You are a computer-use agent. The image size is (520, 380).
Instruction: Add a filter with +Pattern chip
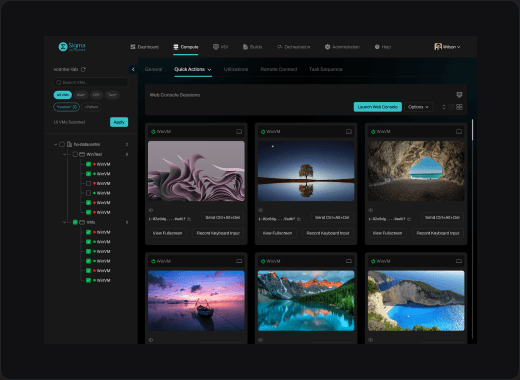91,107
